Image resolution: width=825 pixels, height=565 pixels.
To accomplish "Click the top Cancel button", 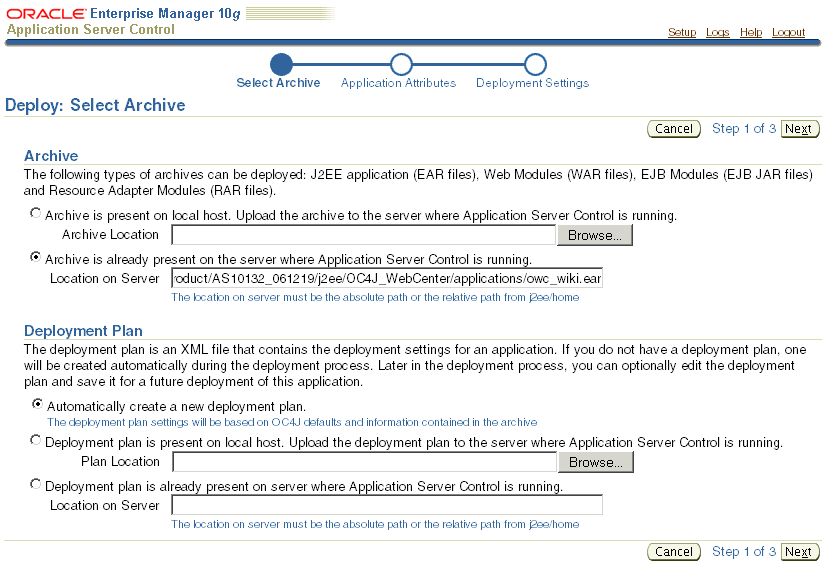I will (673, 129).
